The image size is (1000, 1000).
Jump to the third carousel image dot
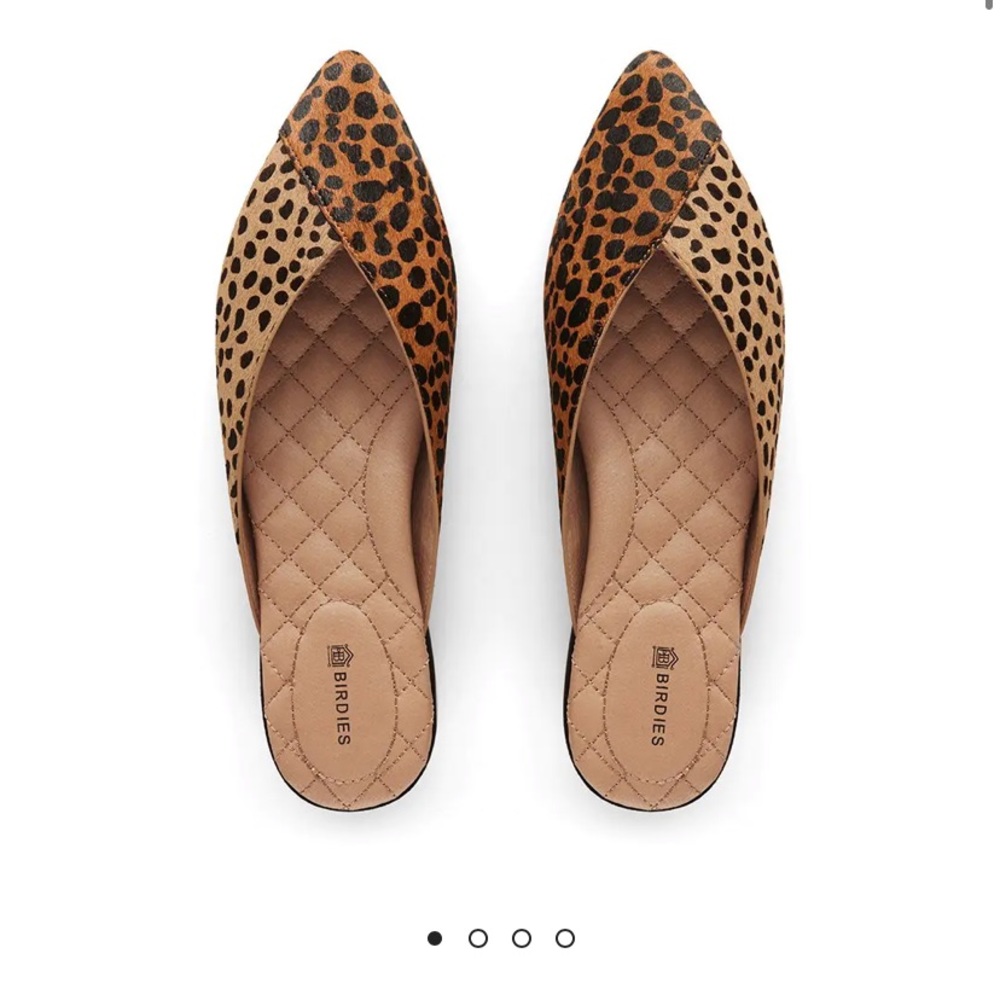coord(521,938)
